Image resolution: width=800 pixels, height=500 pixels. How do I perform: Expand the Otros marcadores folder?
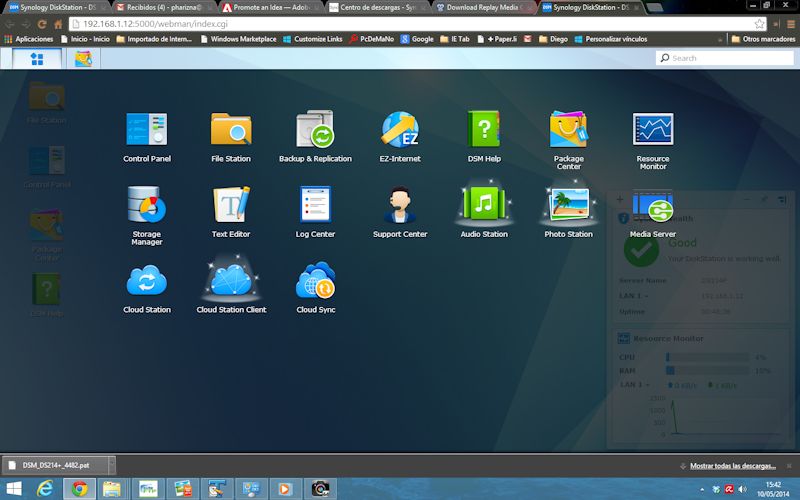[763, 39]
